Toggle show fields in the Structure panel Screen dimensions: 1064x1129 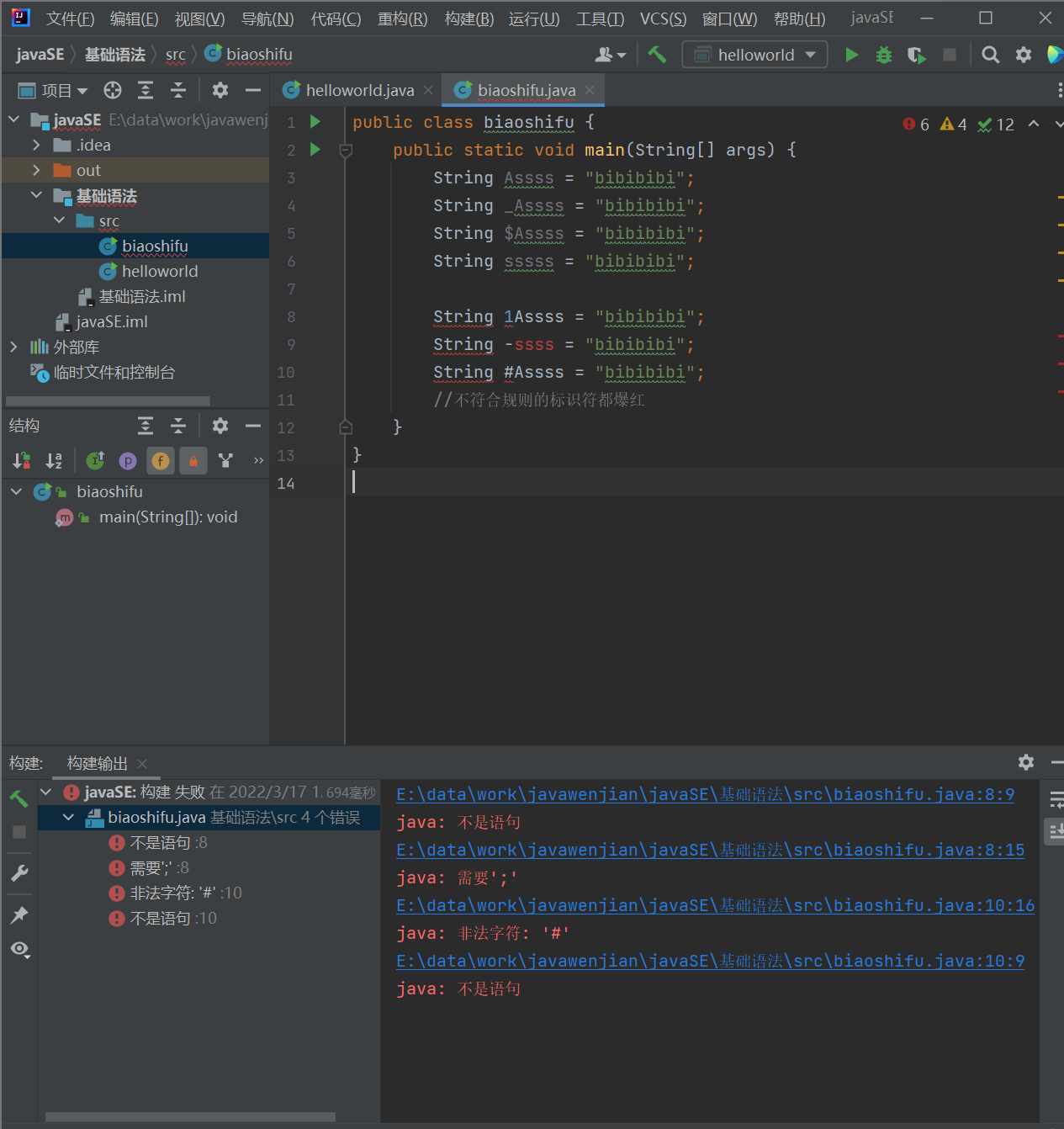click(x=160, y=460)
